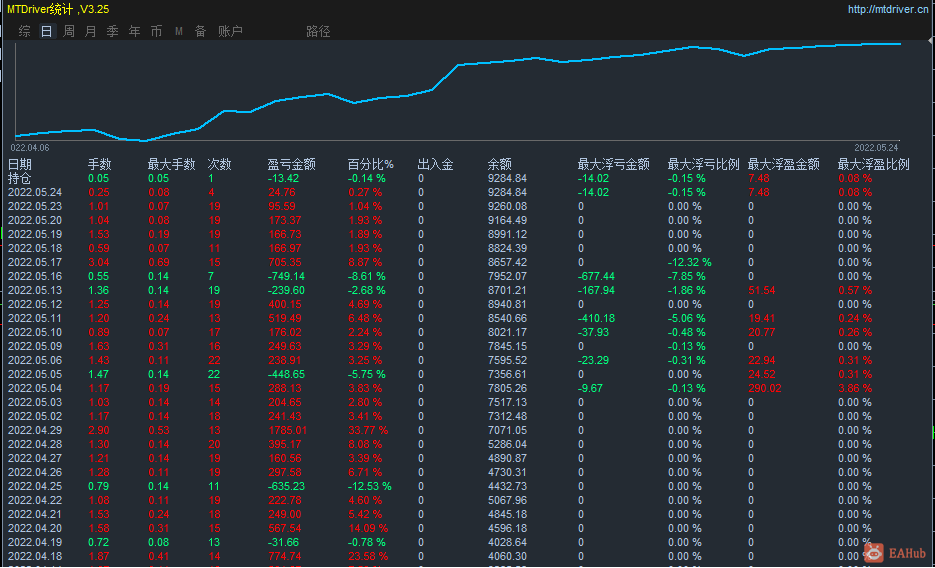Image resolution: width=935 pixels, height=568 pixels.
Task: Click the 盈亏金额 column header
Action: coord(292,164)
